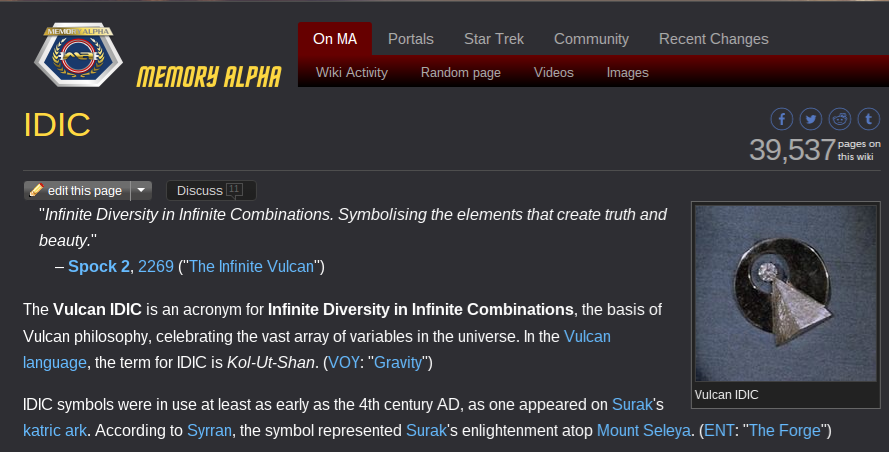Follow the Surak's link before katric ark
The image size is (889, 452).
coord(633,404)
